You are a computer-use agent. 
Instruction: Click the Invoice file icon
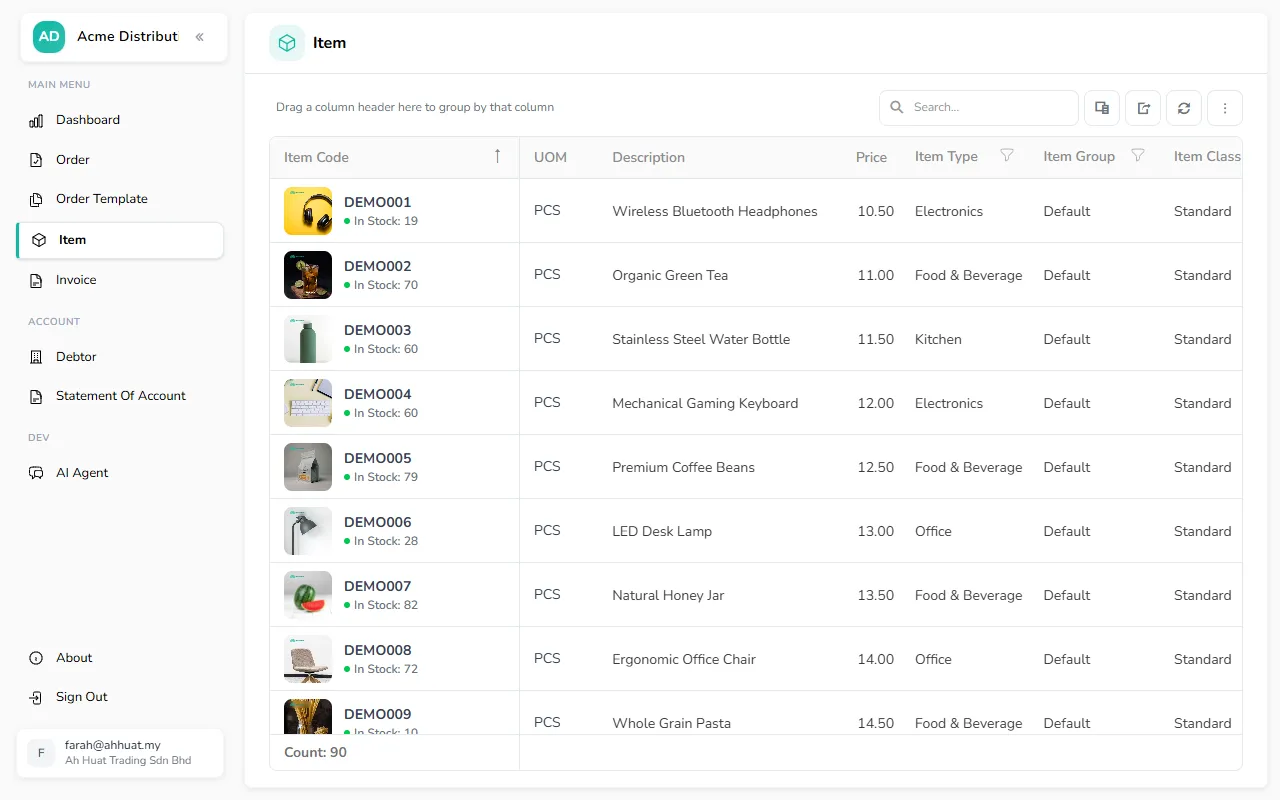tap(36, 281)
